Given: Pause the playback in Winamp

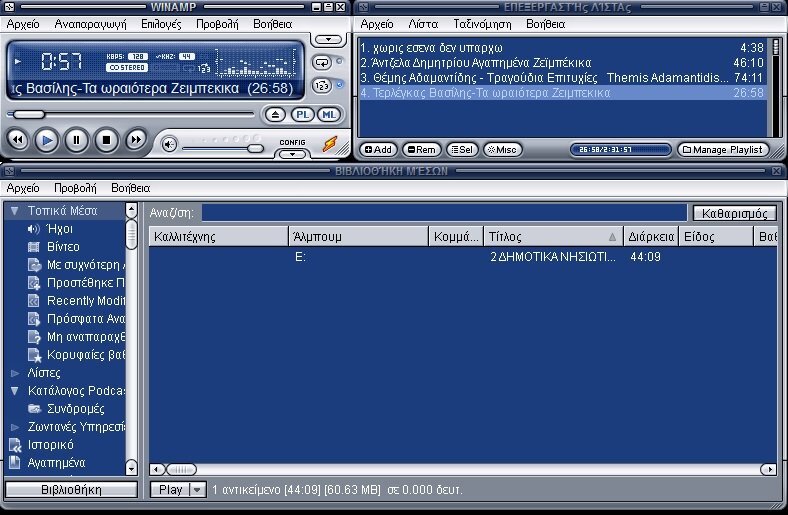Looking at the screenshot, I should (x=76, y=140).
